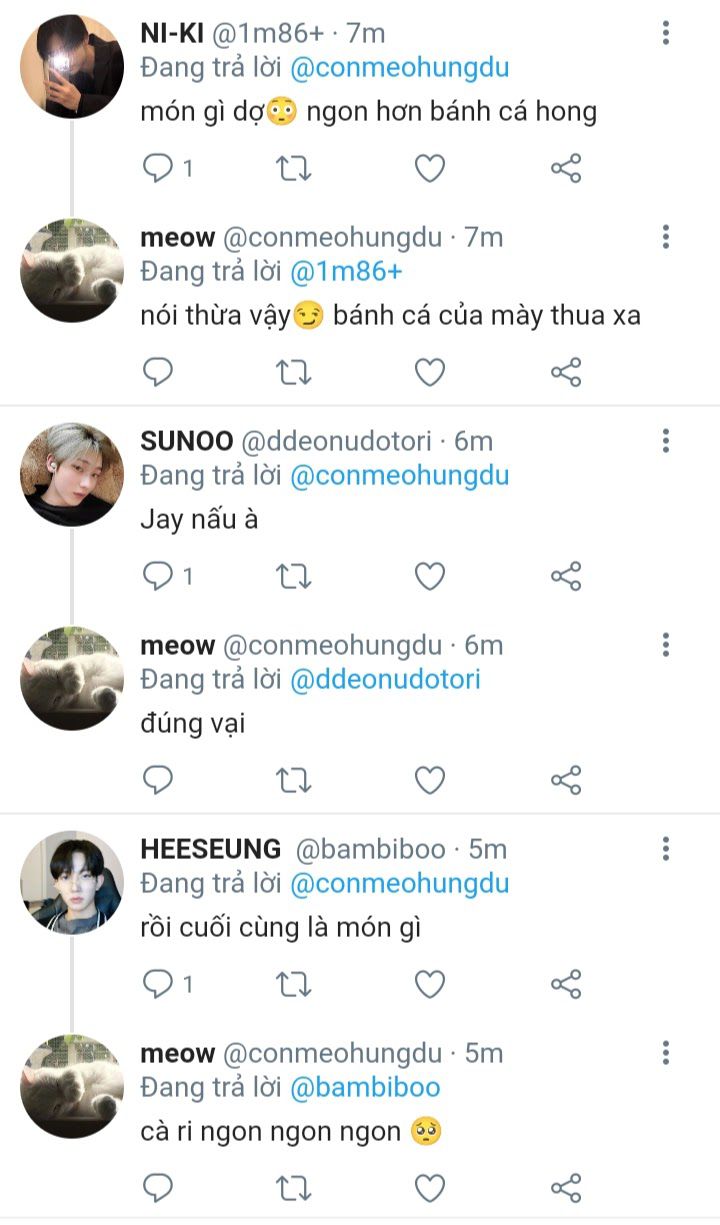Reply to NI-KI's tweet about bánh cá
Screen dimensions: 720x1225
click(x=159, y=169)
